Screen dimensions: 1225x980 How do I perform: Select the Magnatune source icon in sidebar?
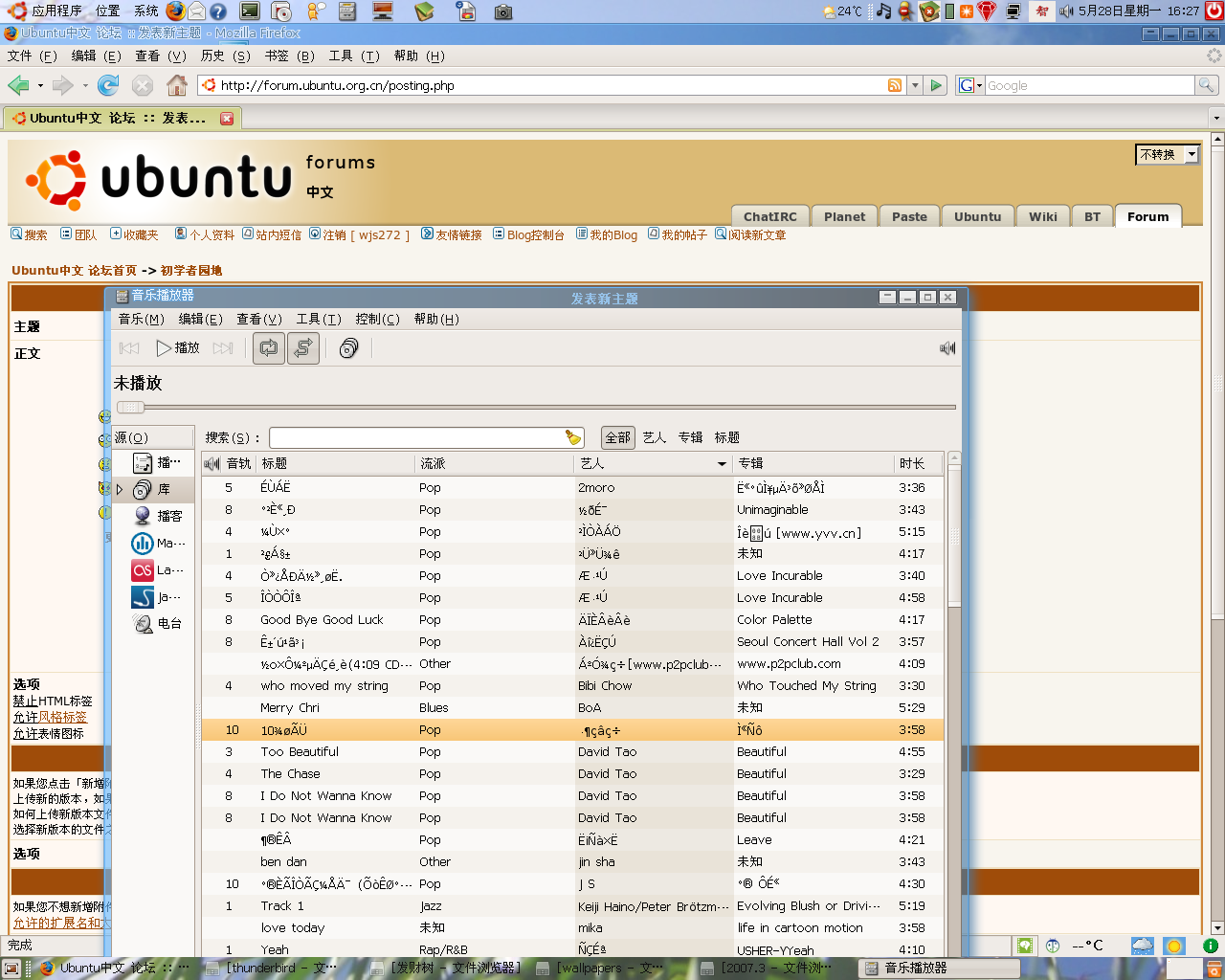point(143,544)
